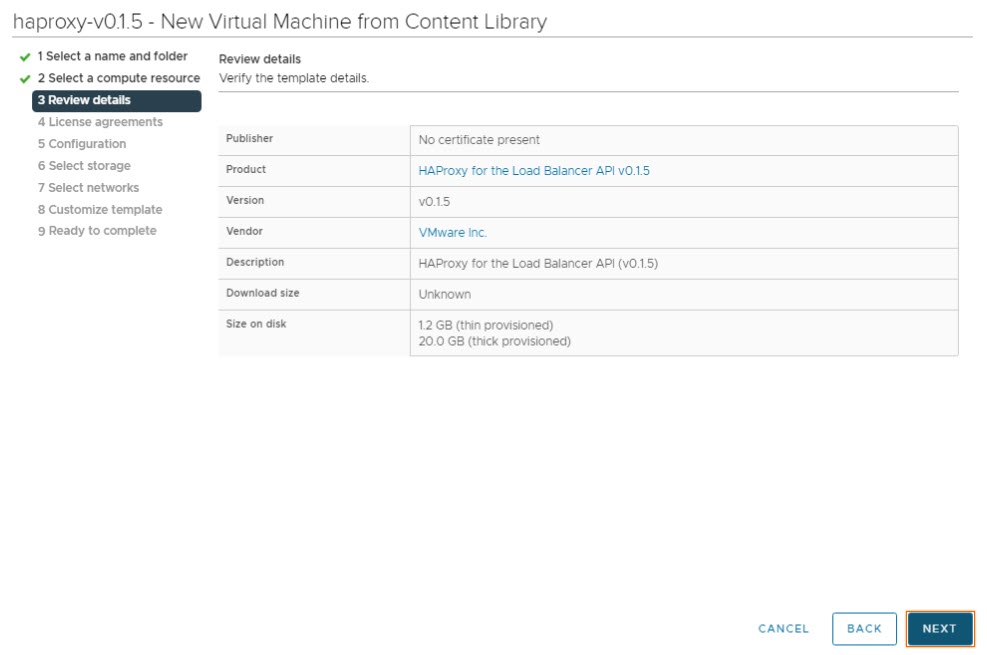Open step 8 Customize template
Viewport: 987px width, 655px height.
click(x=100, y=210)
